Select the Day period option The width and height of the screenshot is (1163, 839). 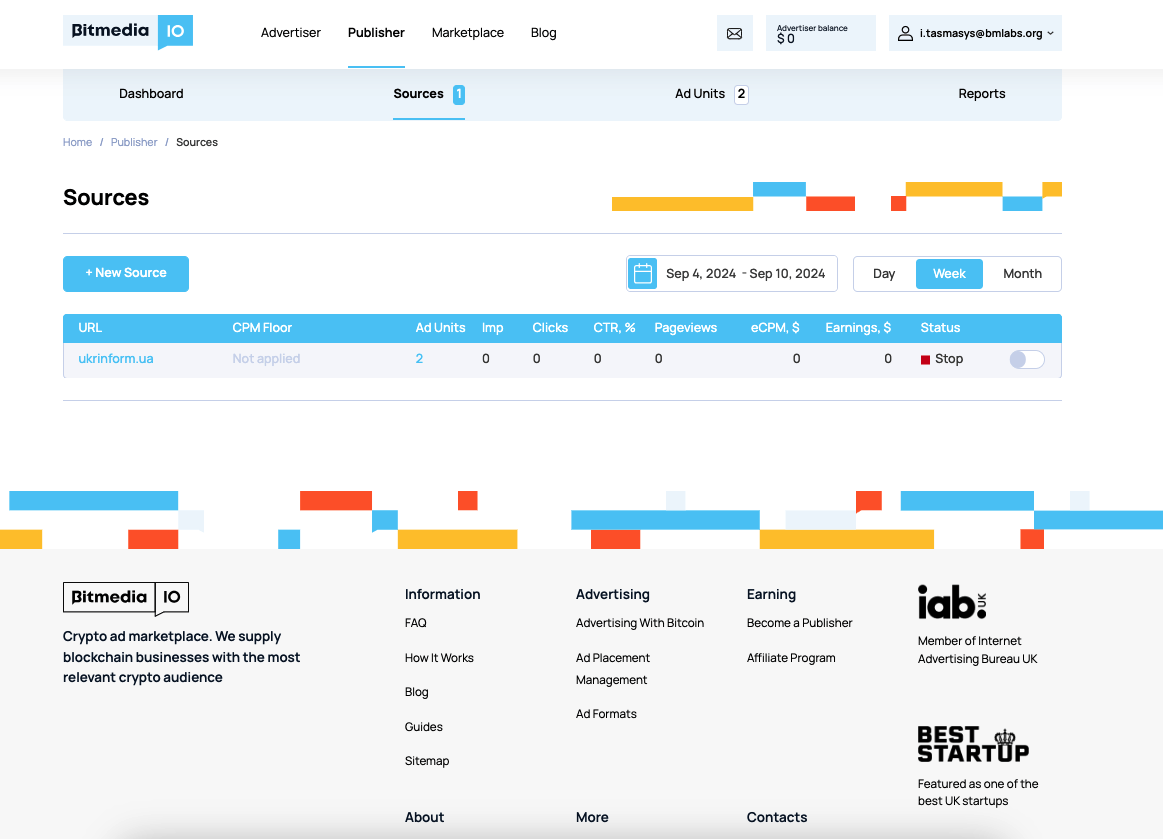(884, 274)
